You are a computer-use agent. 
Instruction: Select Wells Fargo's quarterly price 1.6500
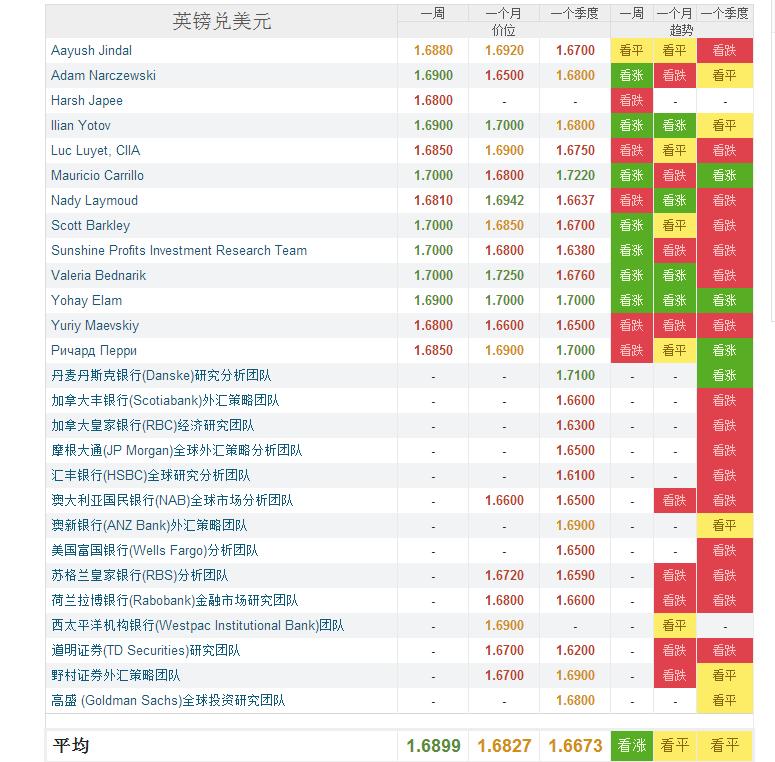click(x=575, y=550)
